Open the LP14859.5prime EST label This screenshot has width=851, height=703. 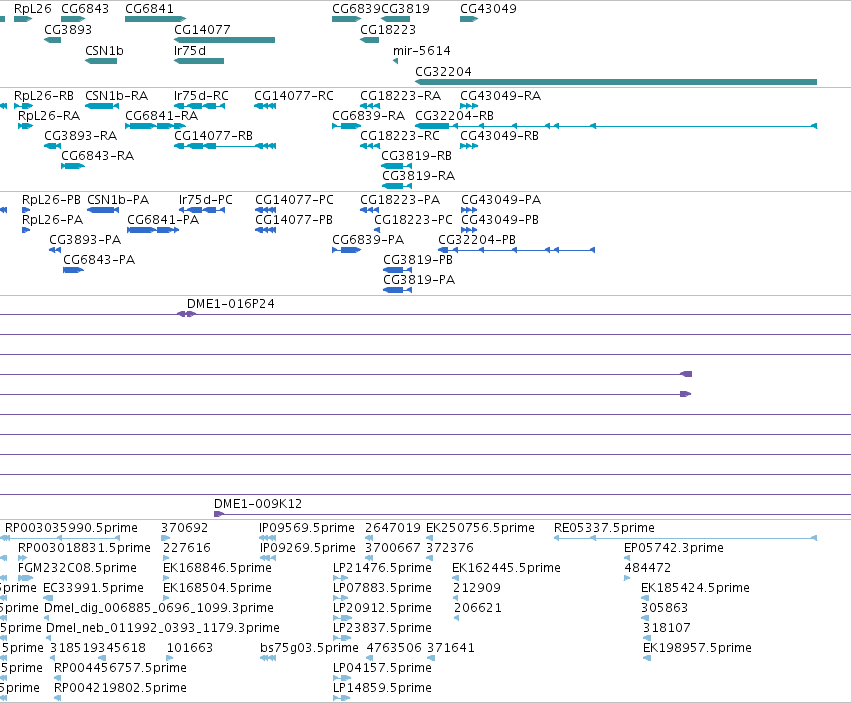(382, 688)
